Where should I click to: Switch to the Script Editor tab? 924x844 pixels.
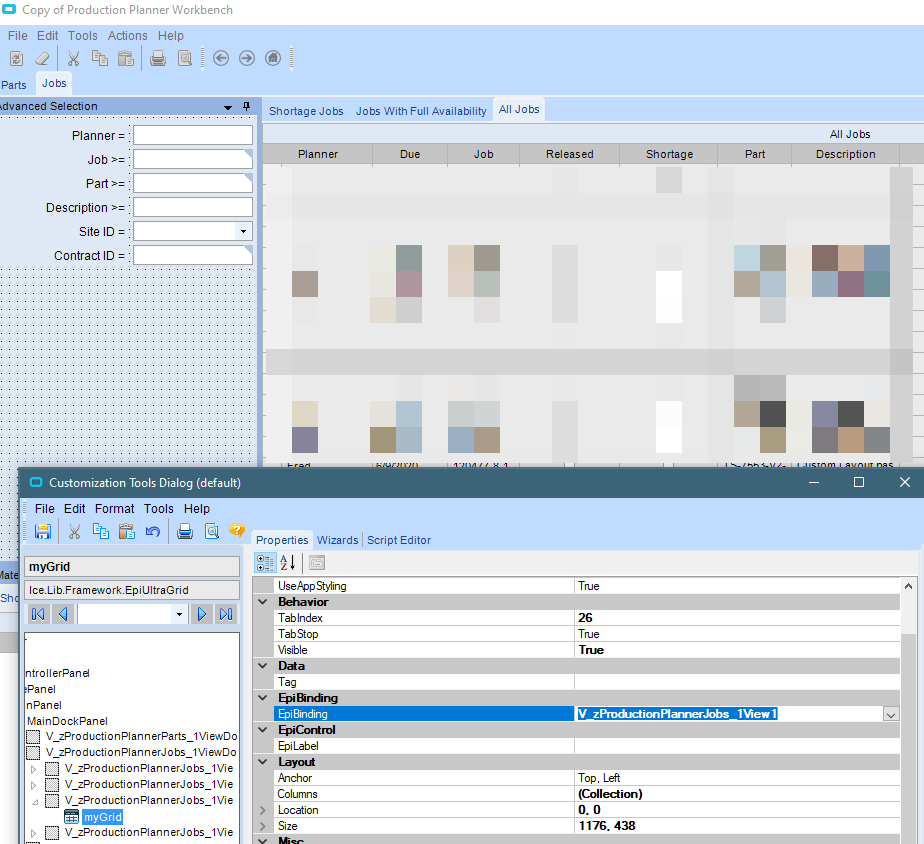[399, 540]
